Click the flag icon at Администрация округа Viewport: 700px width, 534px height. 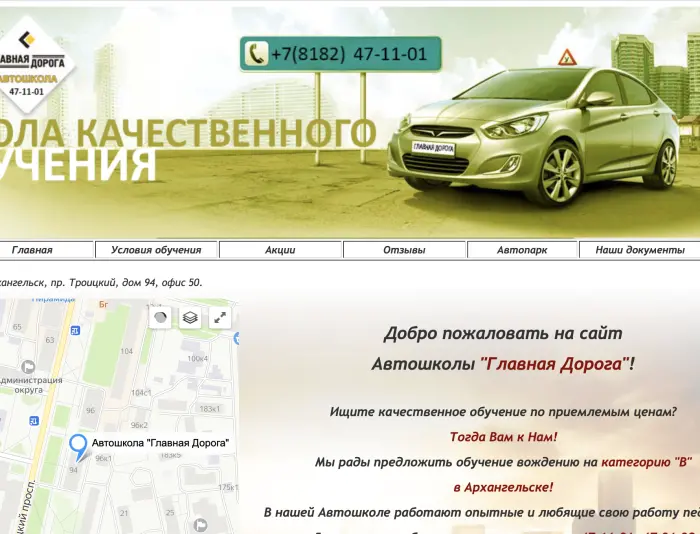(28, 367)
